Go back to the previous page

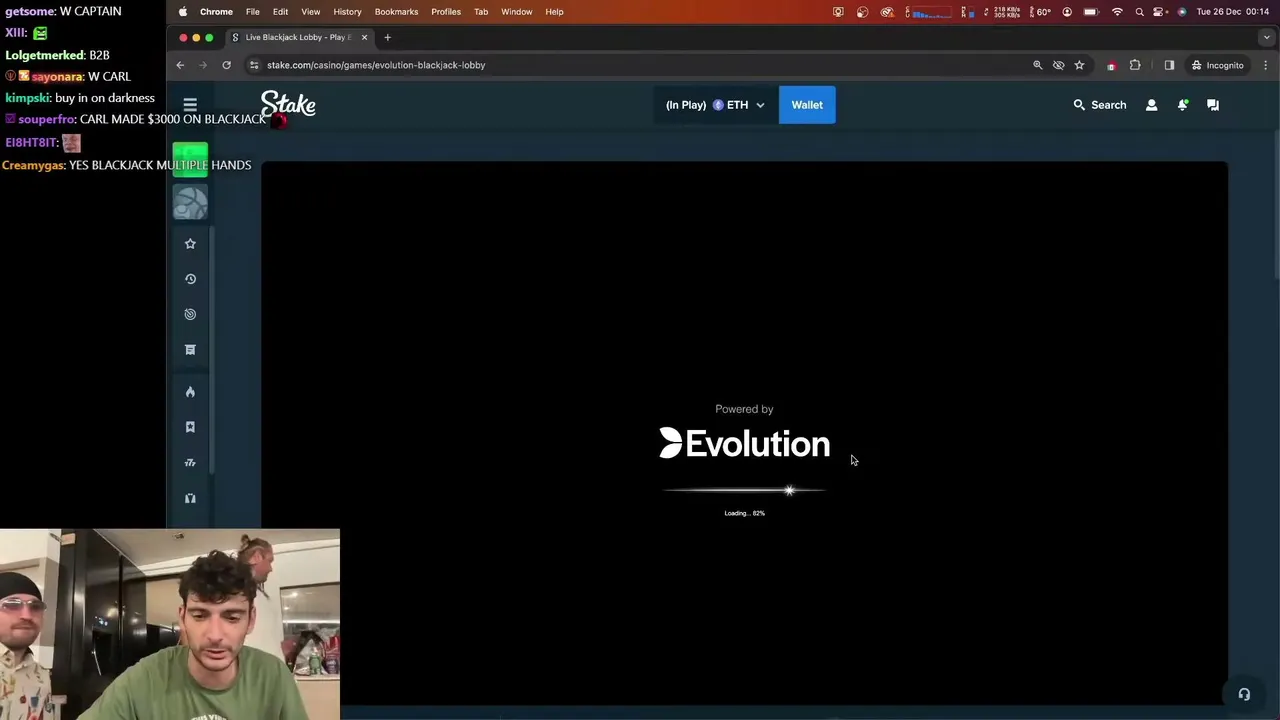(x=180, y=65)
